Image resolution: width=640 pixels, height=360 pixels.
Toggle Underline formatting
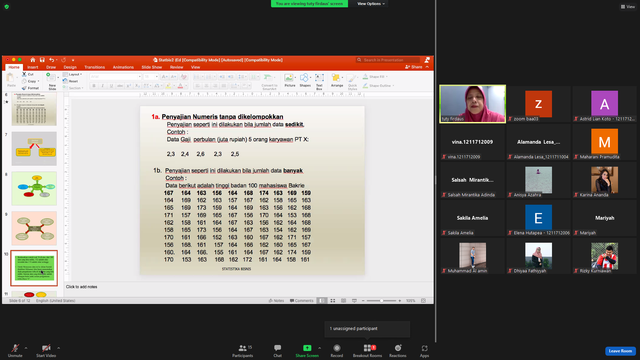111,86
